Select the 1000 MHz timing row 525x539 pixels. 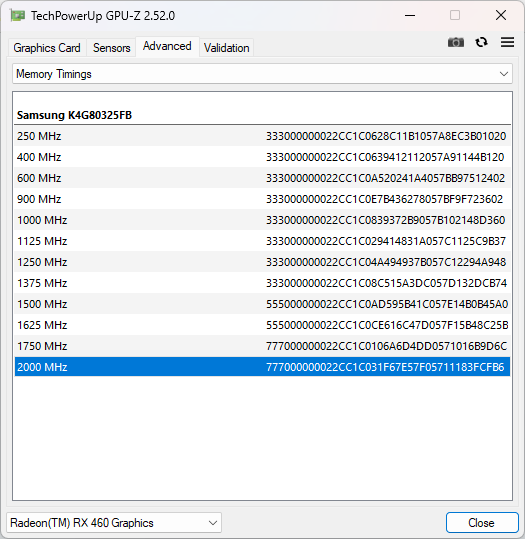click(x=262, y=220)
